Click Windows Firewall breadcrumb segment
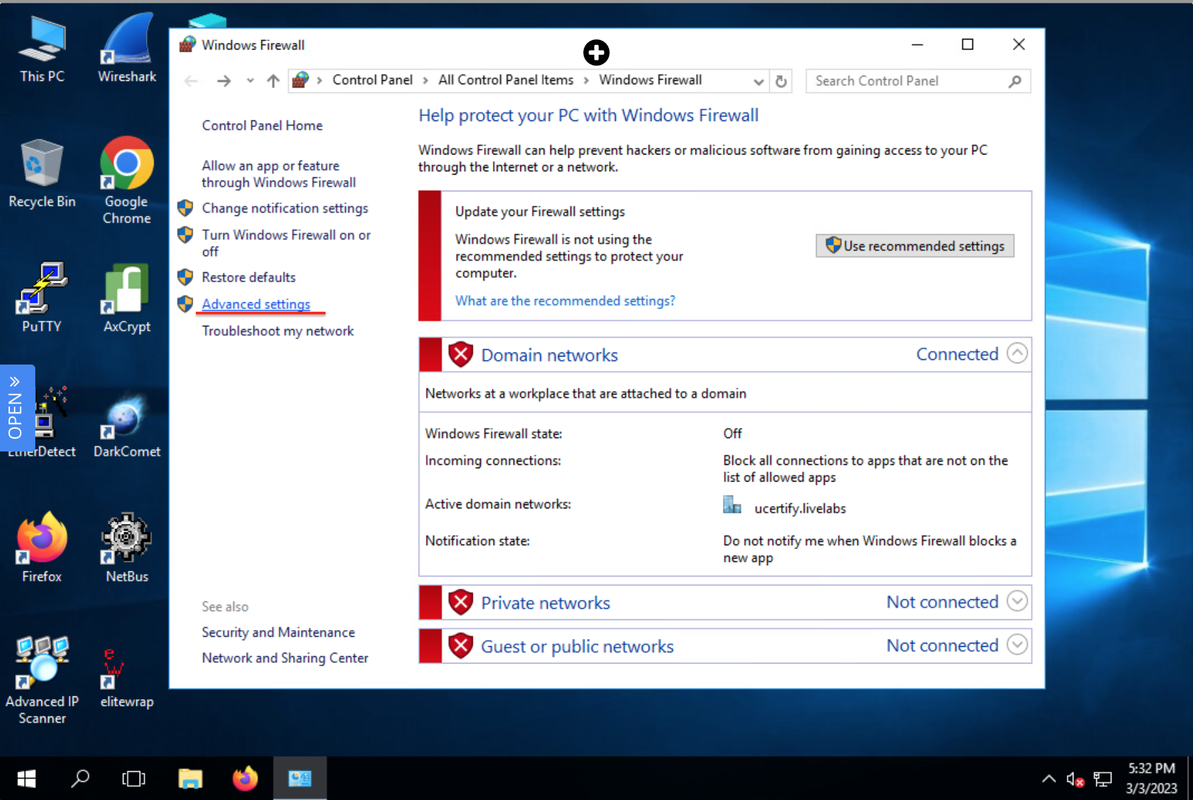 click(651, 80)
